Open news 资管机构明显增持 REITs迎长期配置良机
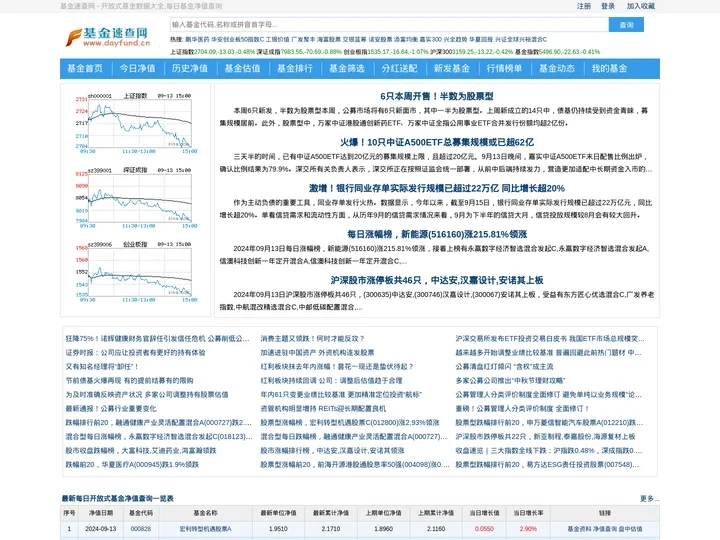The image size is (720, 540). point(323,409)
